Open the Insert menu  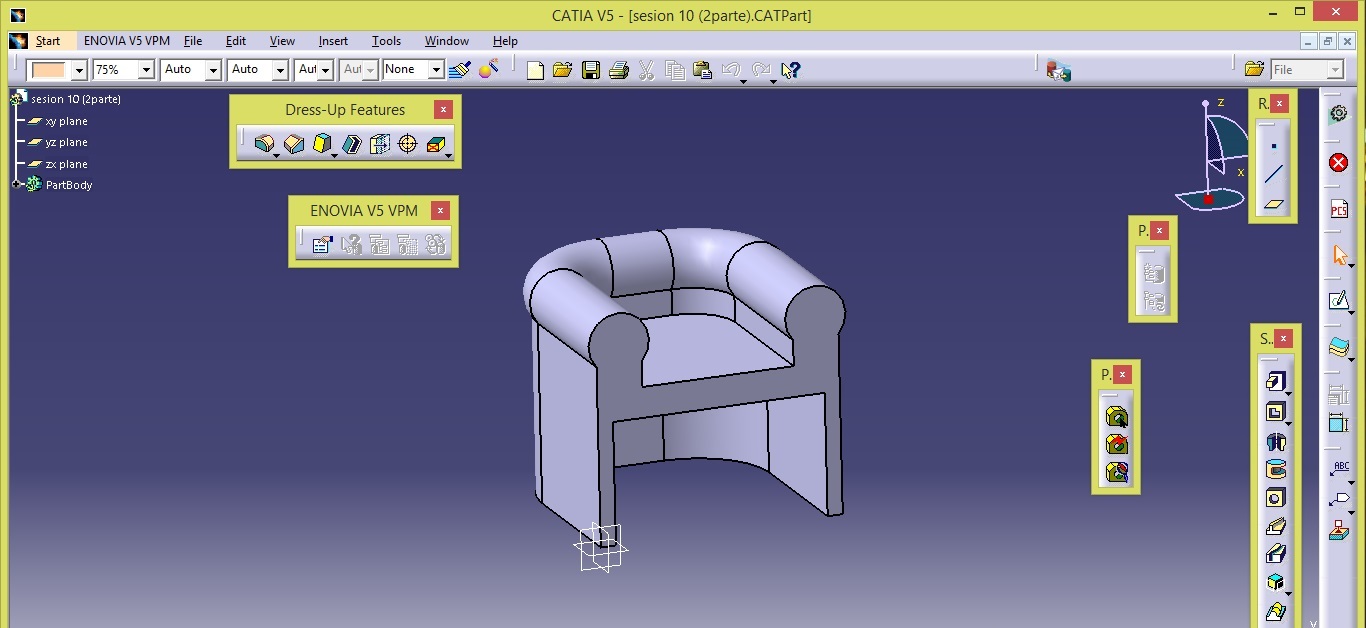[x=333, y=41]
